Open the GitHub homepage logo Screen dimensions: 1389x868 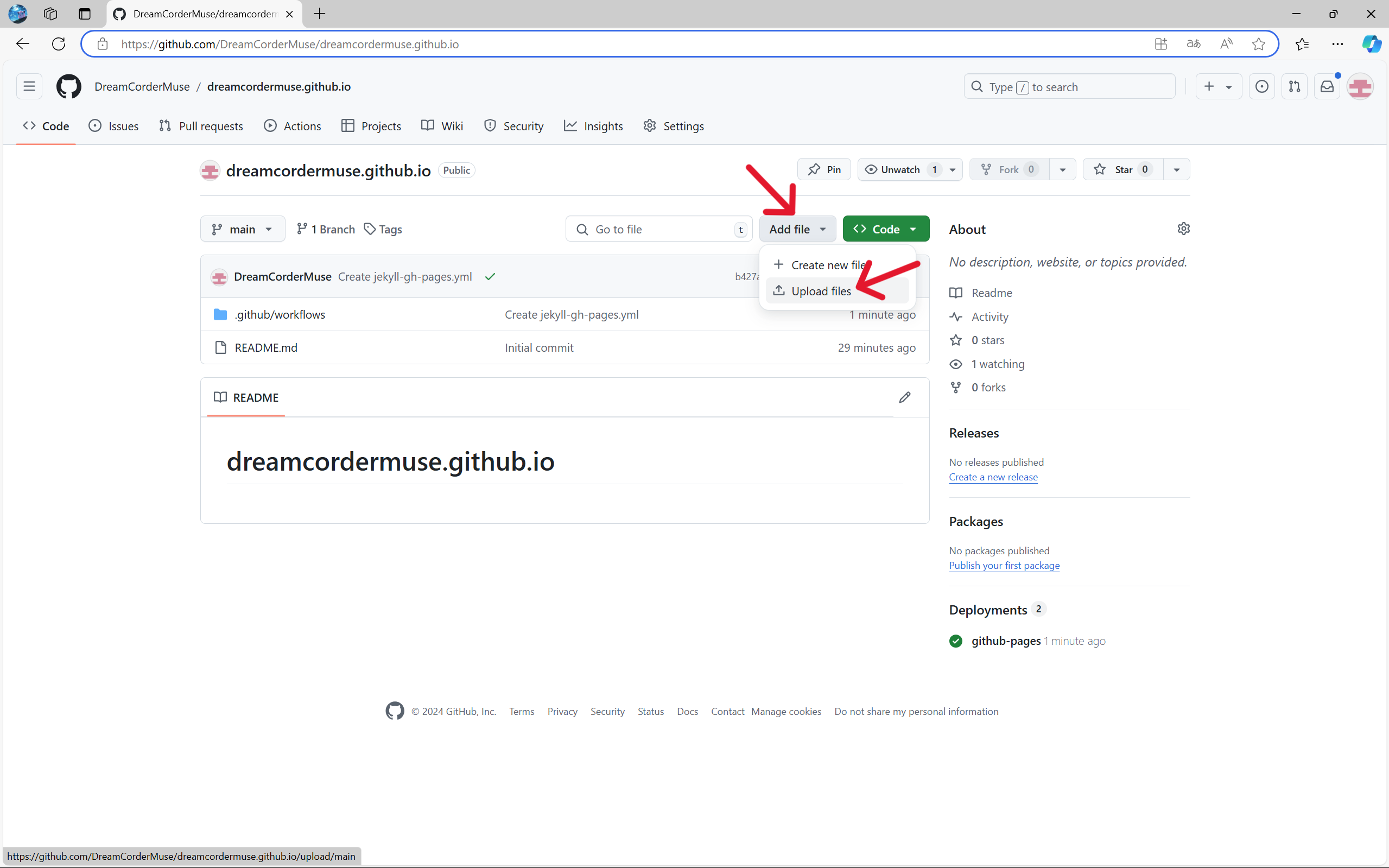click(68, 87)
